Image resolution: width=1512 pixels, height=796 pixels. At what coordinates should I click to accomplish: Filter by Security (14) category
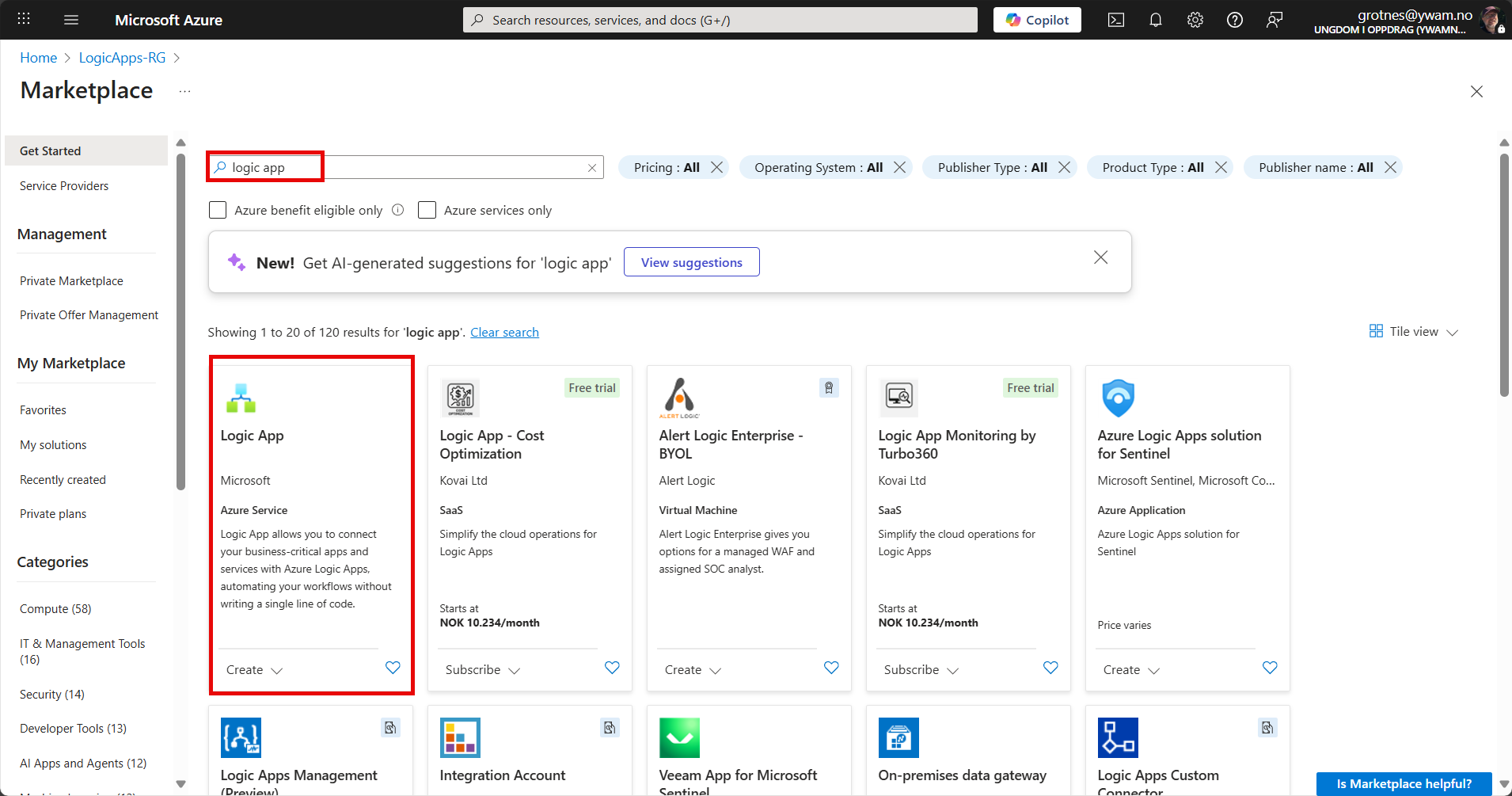tap(52, 695)
